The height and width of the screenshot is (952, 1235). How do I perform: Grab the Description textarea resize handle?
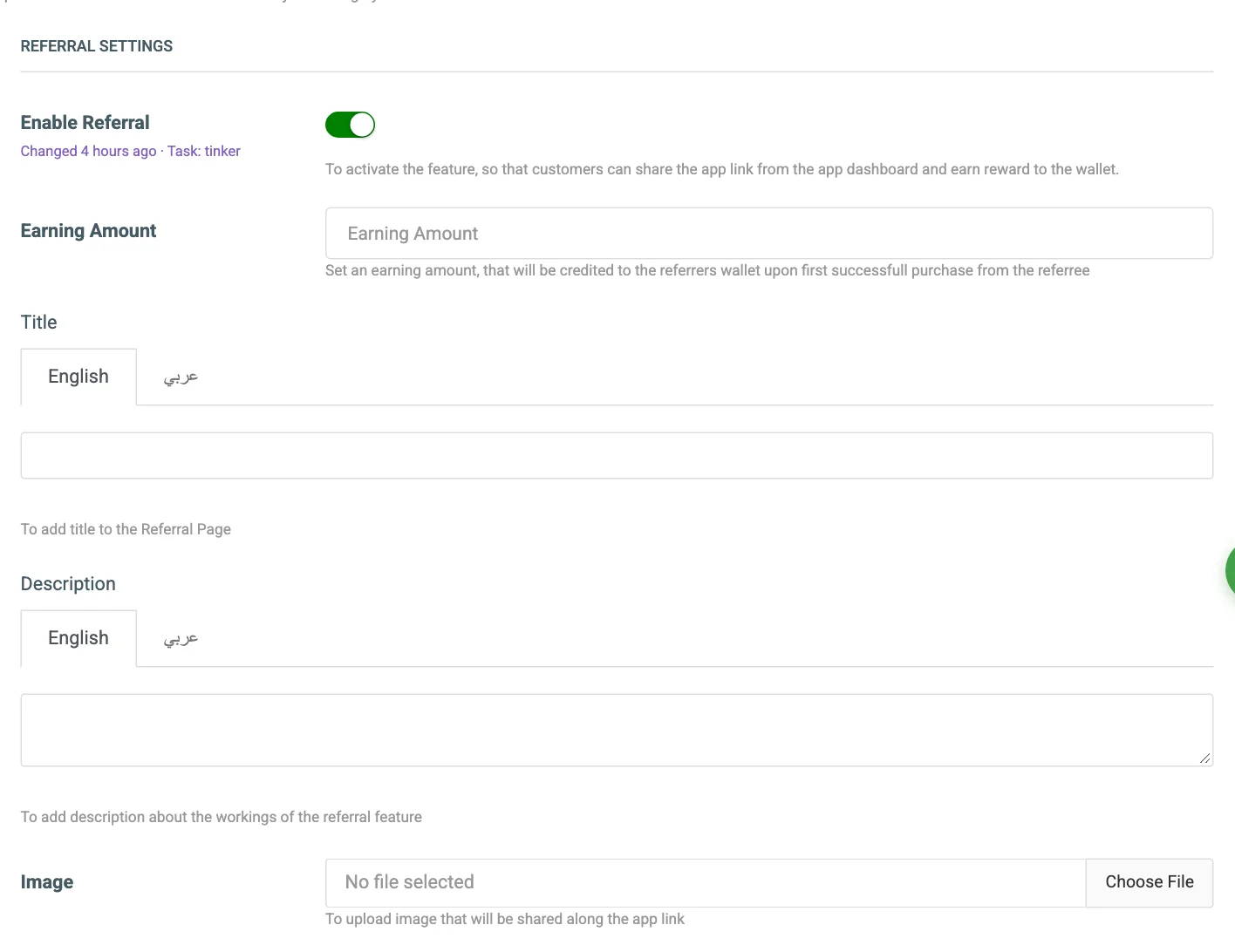1204,758
